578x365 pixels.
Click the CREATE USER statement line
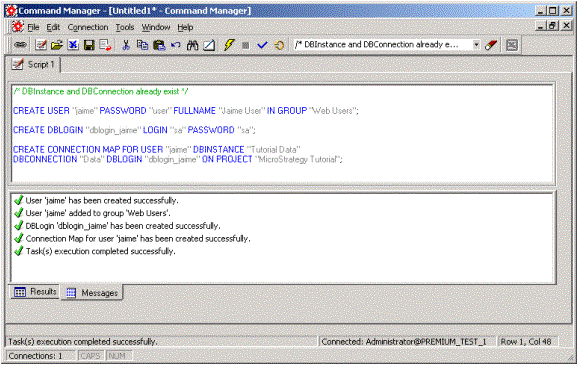[186, 111]
